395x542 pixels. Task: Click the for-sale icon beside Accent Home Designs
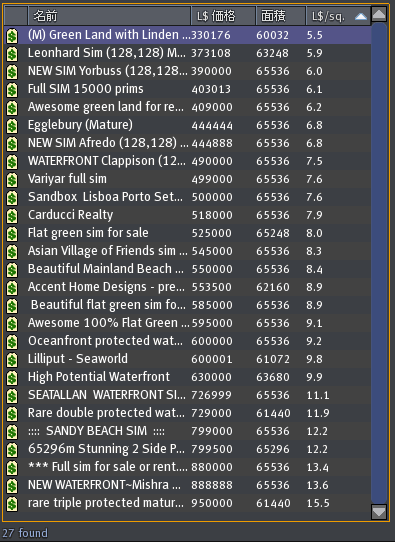(12, 288)
